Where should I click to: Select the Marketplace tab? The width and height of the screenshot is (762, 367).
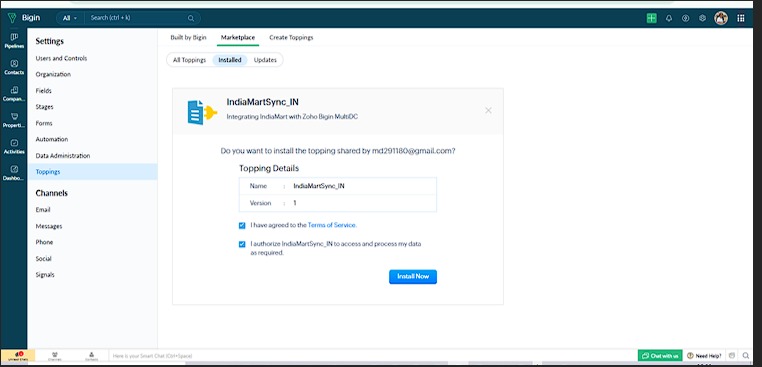(x=238, y=37)
